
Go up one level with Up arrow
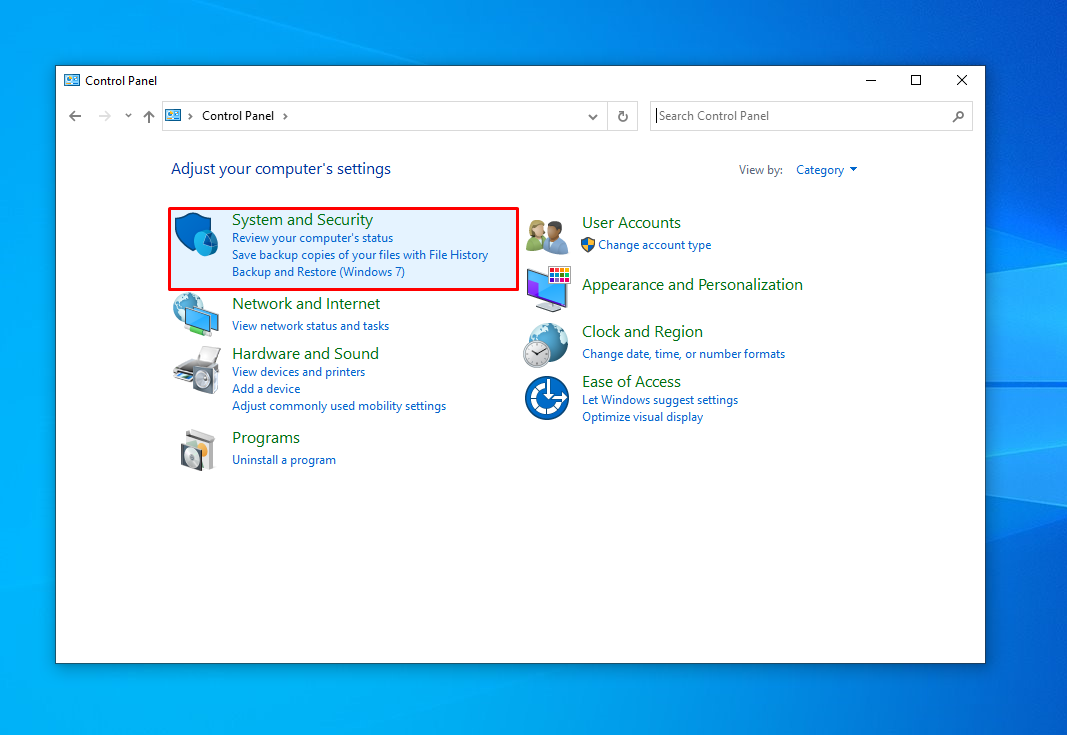[x=149, y=116]
